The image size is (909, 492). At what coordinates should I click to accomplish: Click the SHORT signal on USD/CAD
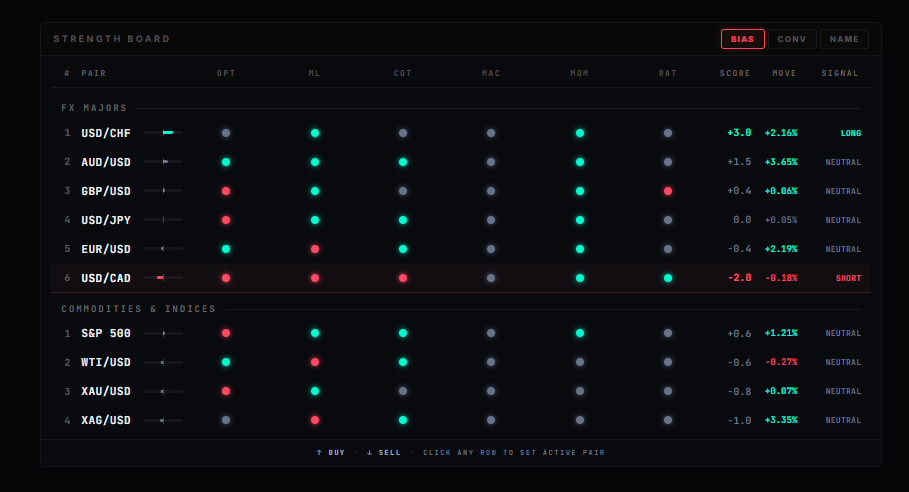coord(848,278)
